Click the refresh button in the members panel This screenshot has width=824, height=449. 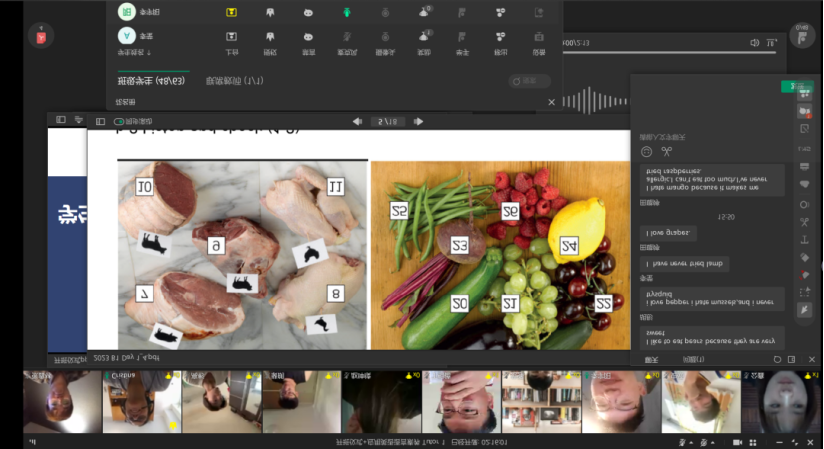pos(530,81)
